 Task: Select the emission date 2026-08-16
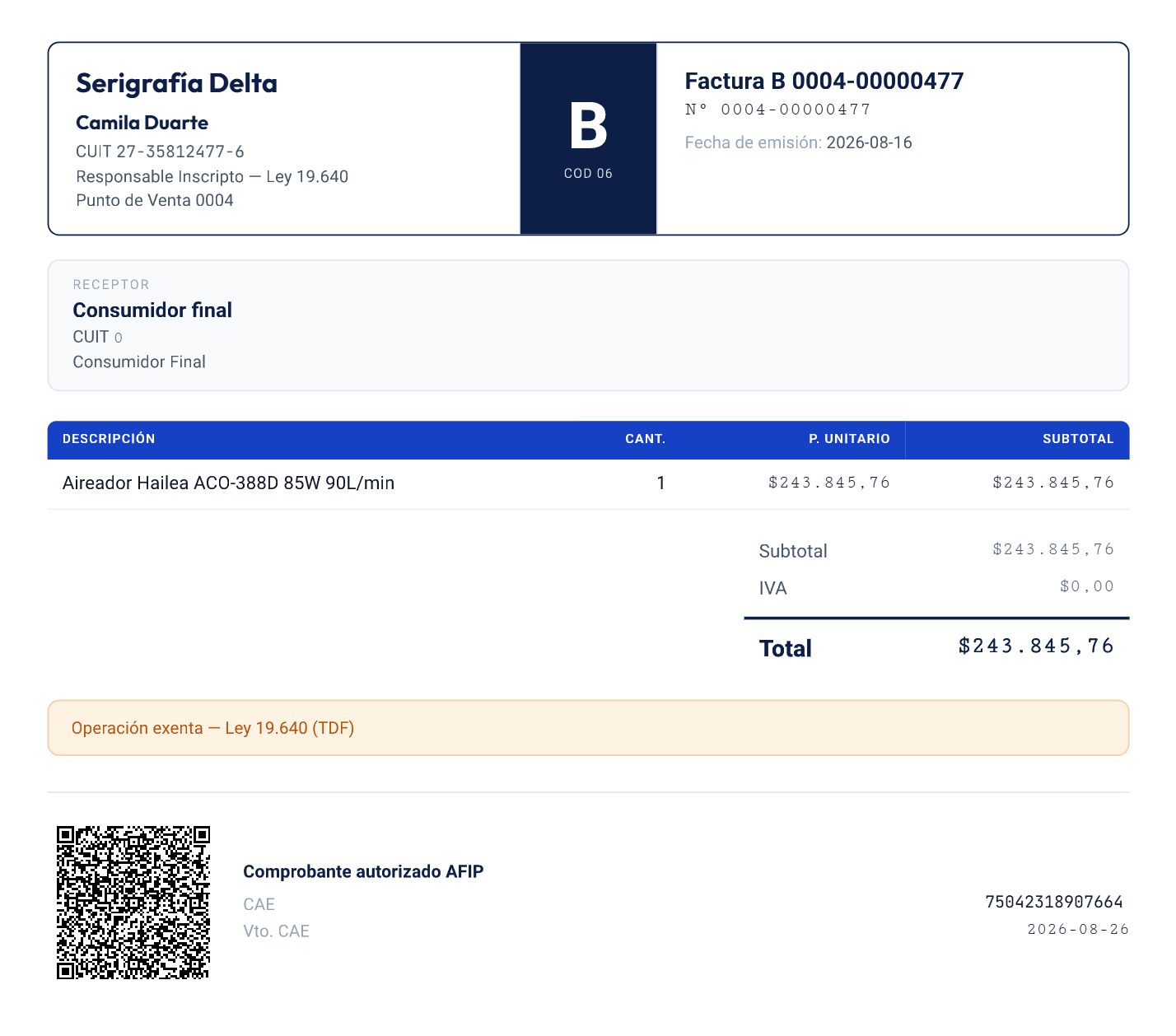coord(869,142)
